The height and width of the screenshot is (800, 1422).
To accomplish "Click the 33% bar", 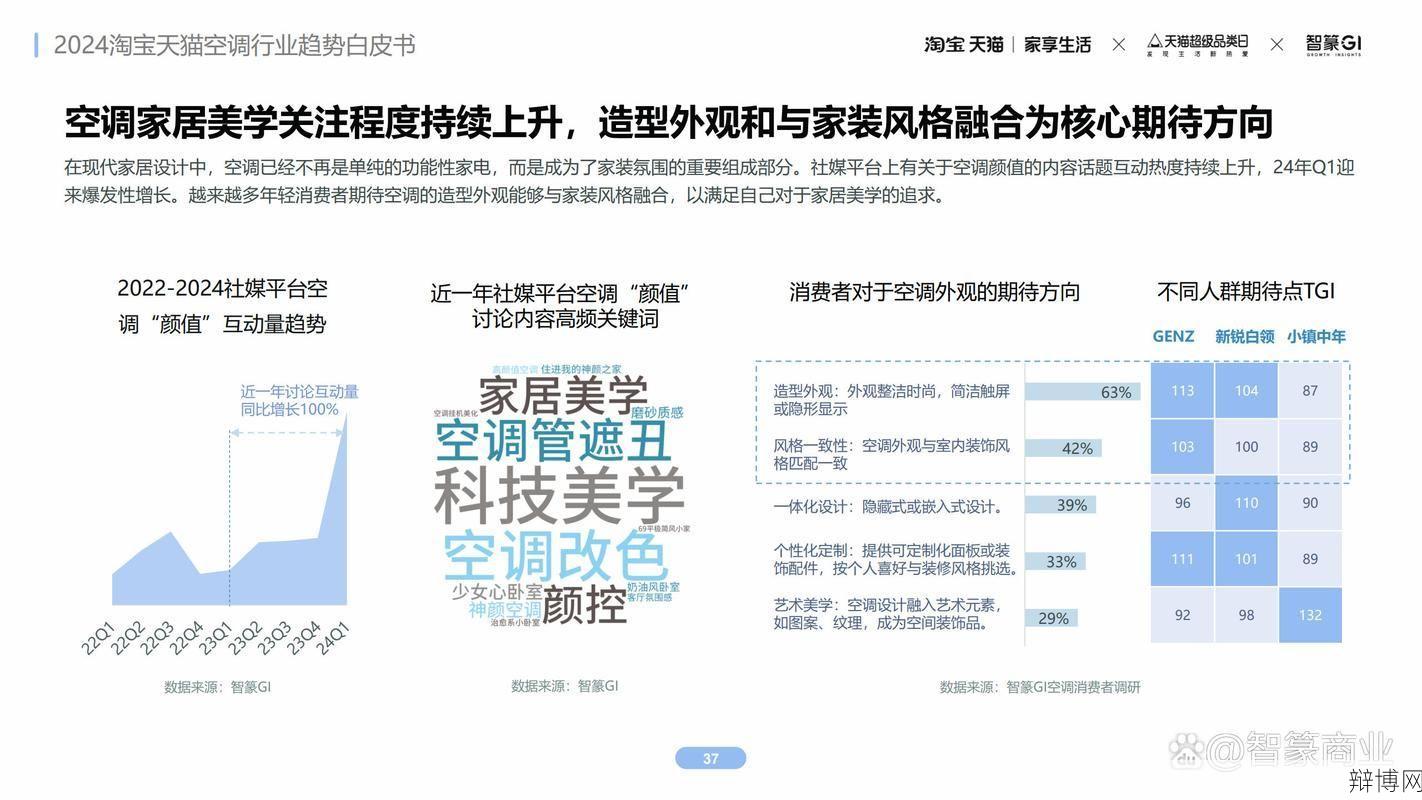I will [x=1055, y=562].
